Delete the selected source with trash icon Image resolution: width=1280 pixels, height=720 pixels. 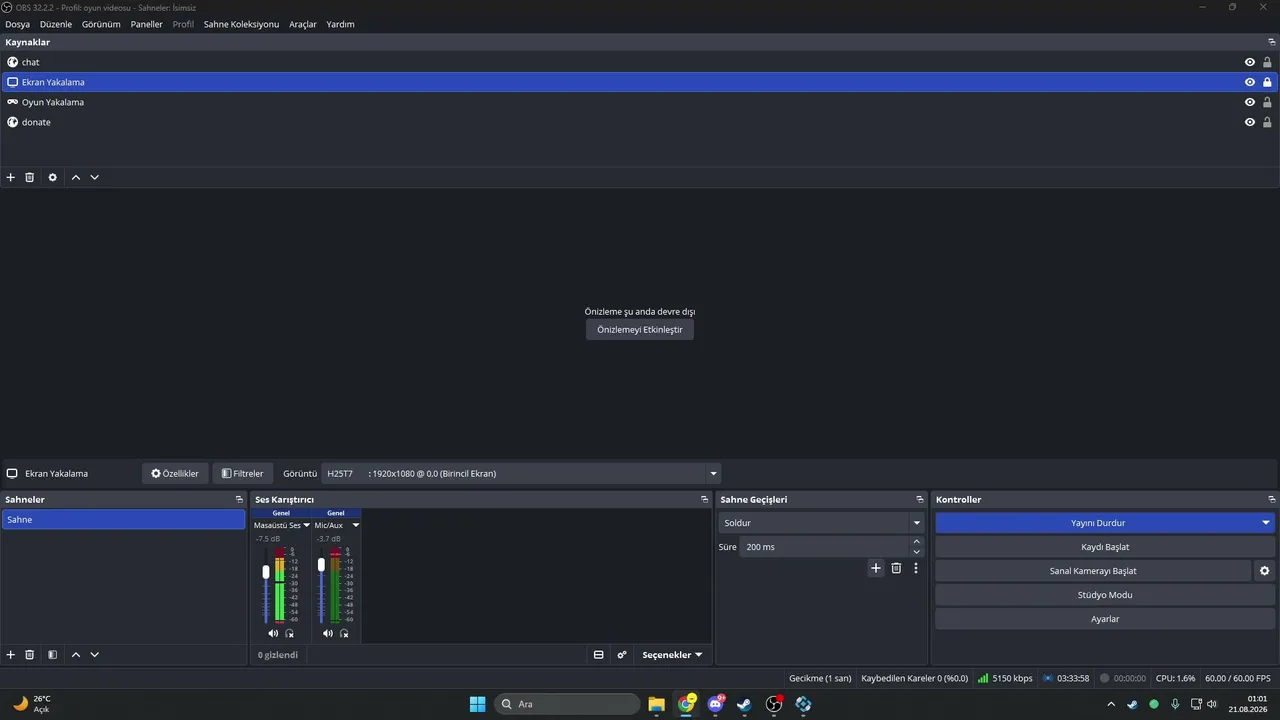point(30,177)
